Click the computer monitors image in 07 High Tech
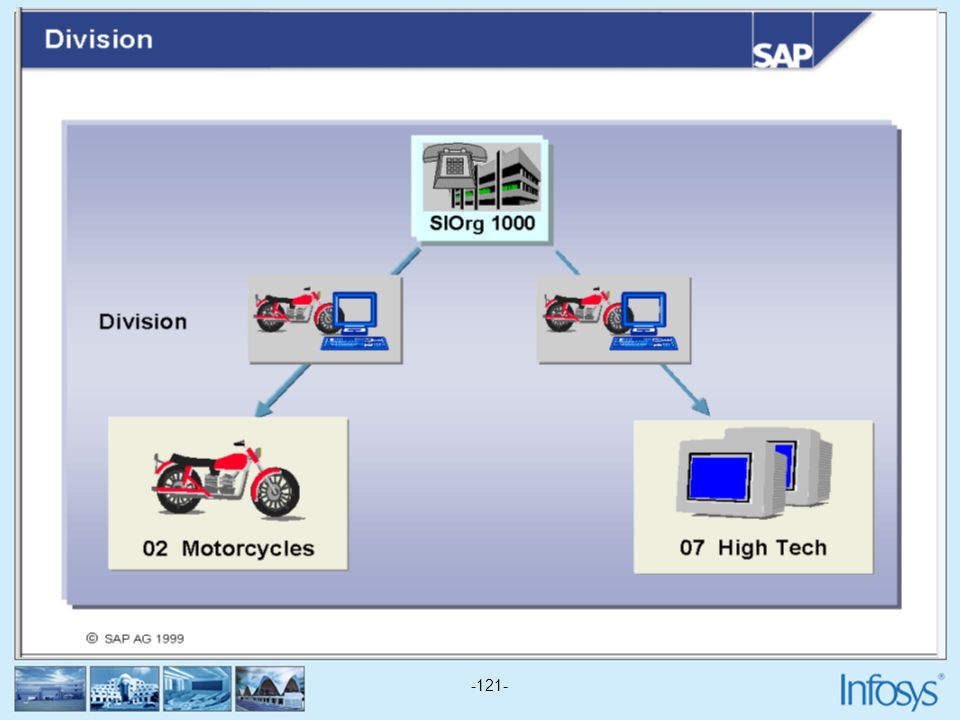 pyautogui.click(x=754, y=473)
